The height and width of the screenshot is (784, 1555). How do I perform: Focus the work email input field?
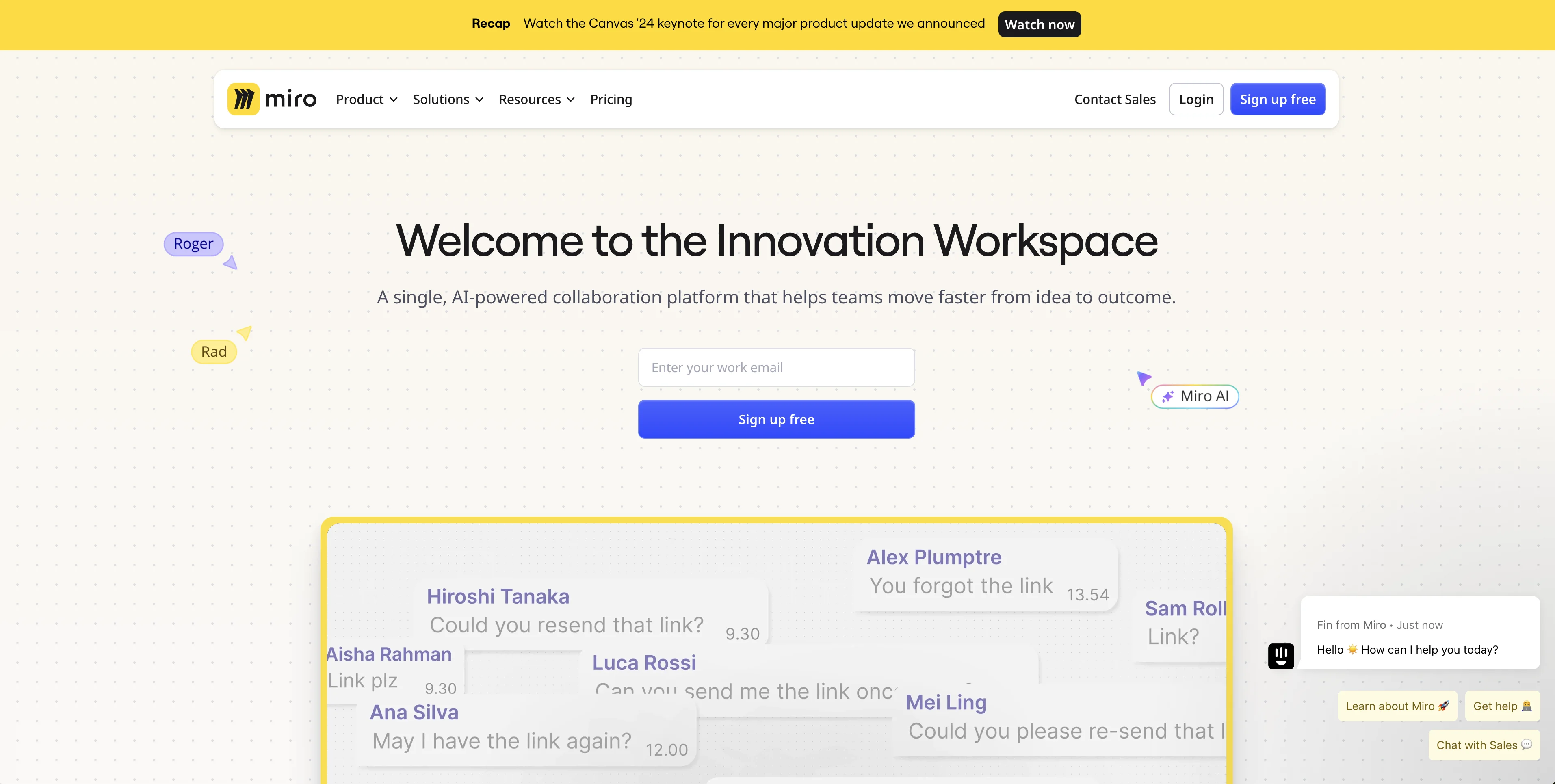point(776,368)
